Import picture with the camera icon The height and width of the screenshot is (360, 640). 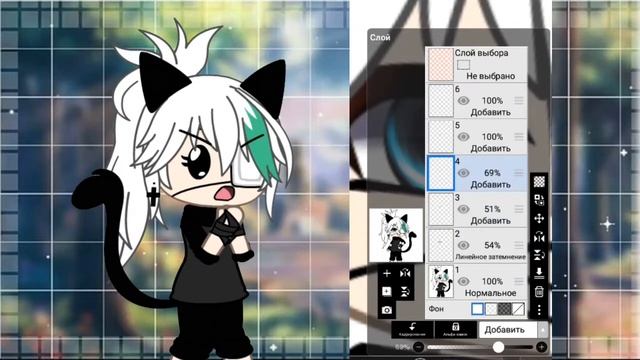(x=387, y=310)
